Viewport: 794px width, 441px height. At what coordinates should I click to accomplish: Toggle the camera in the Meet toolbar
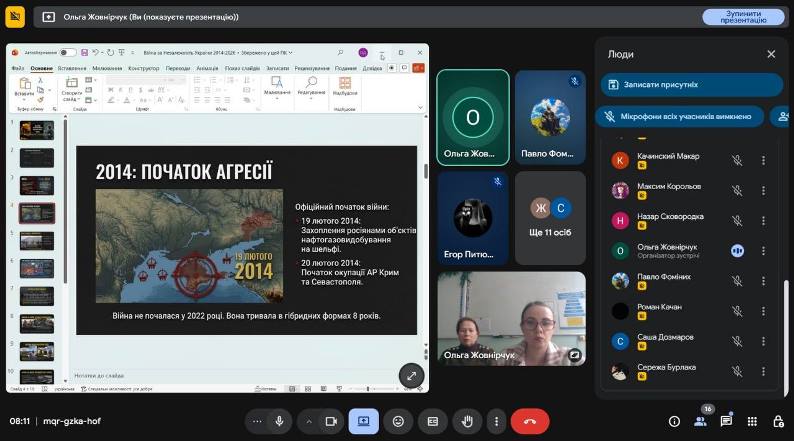tap(331, 421)
